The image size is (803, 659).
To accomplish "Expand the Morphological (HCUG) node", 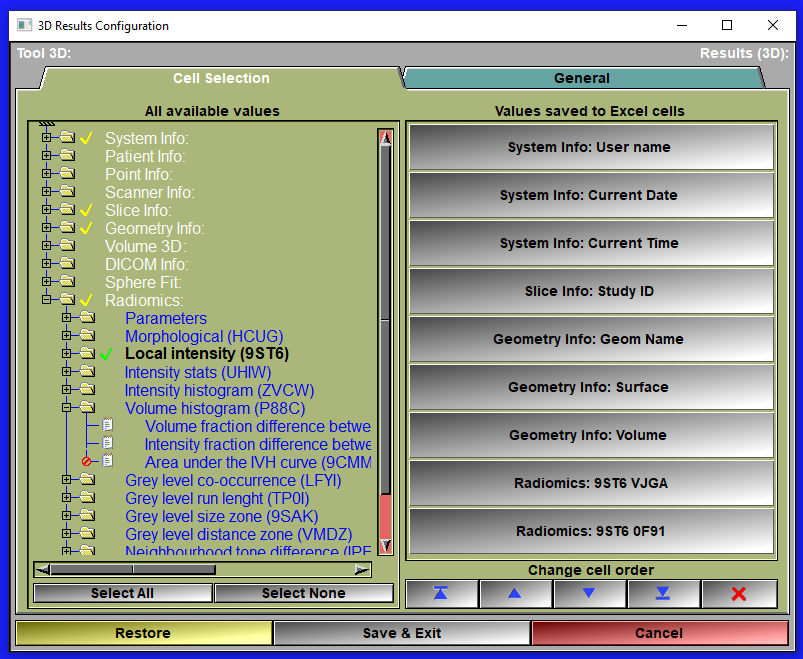I will pyautogui.click(x=67, y=335).
